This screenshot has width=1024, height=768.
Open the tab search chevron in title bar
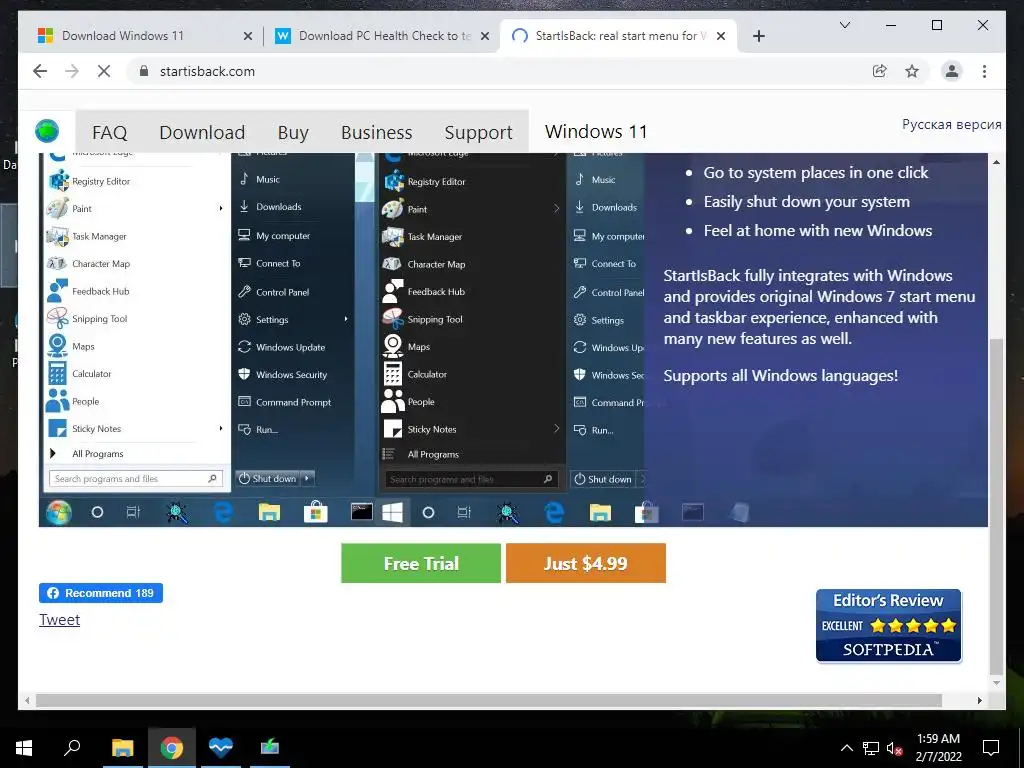(844, 25)
